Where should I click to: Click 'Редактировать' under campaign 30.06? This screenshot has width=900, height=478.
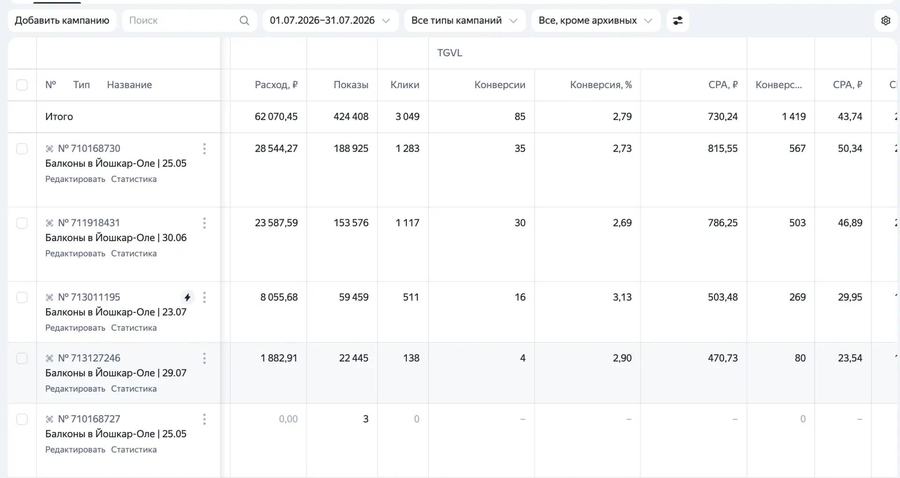[x=75, y=254]
